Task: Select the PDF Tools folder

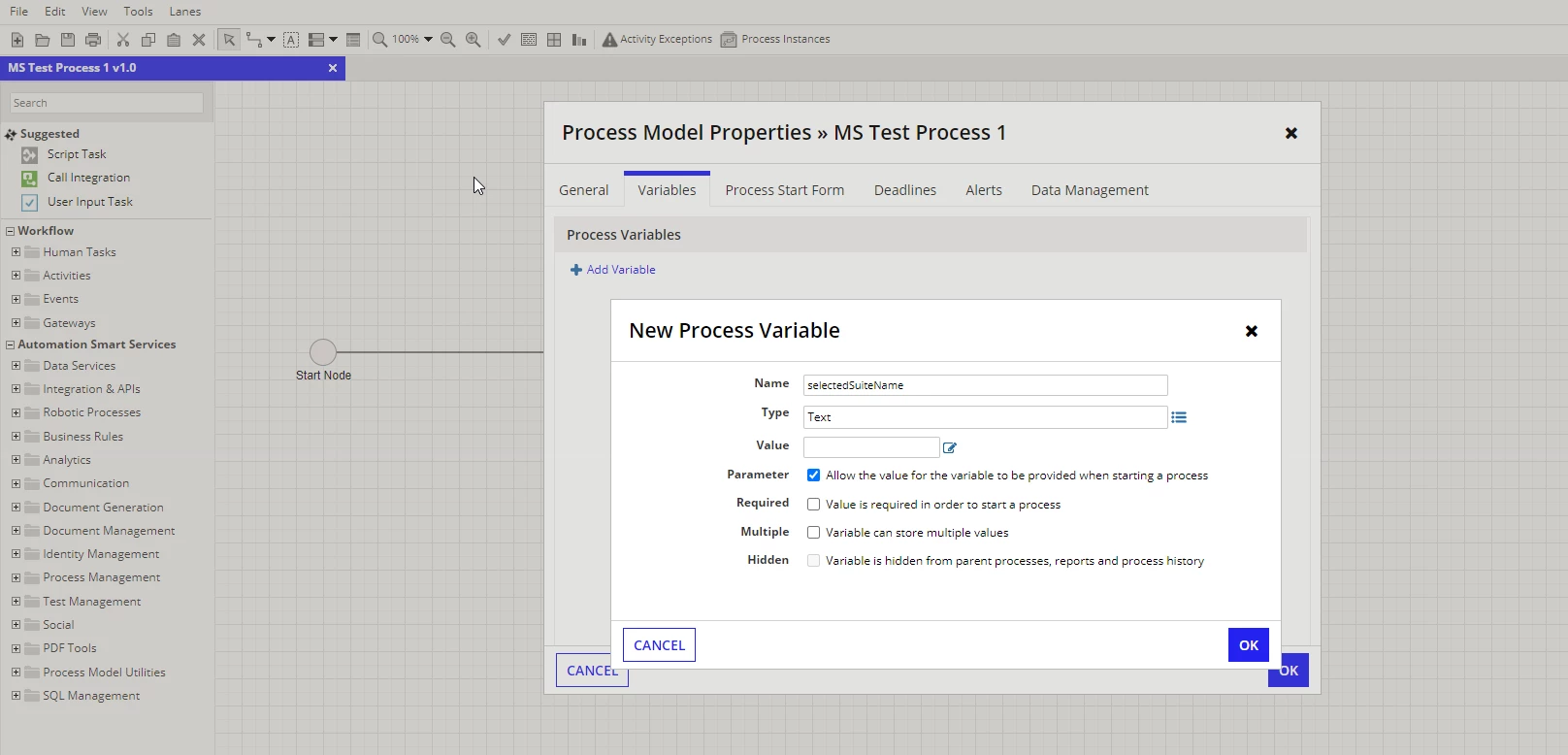Action: [70, 648]
